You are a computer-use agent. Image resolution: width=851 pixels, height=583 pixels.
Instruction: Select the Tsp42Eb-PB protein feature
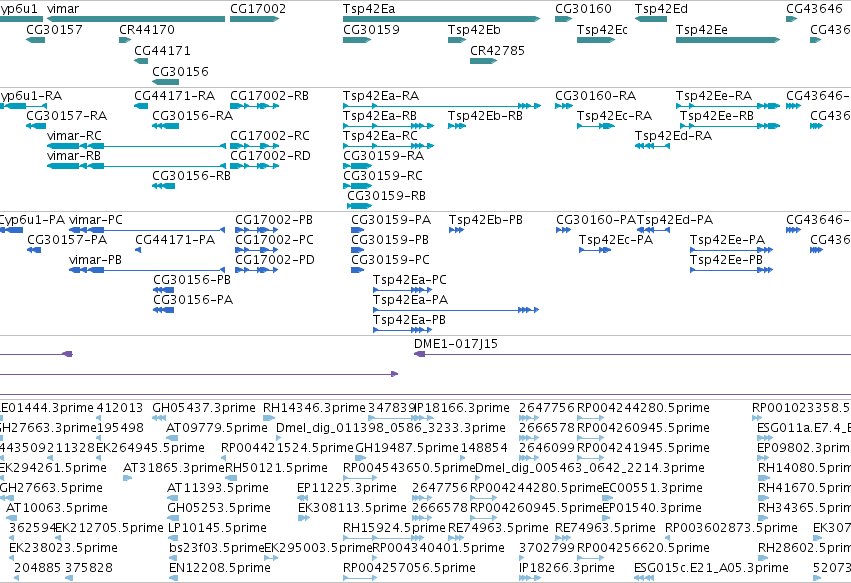click(456, 230)
